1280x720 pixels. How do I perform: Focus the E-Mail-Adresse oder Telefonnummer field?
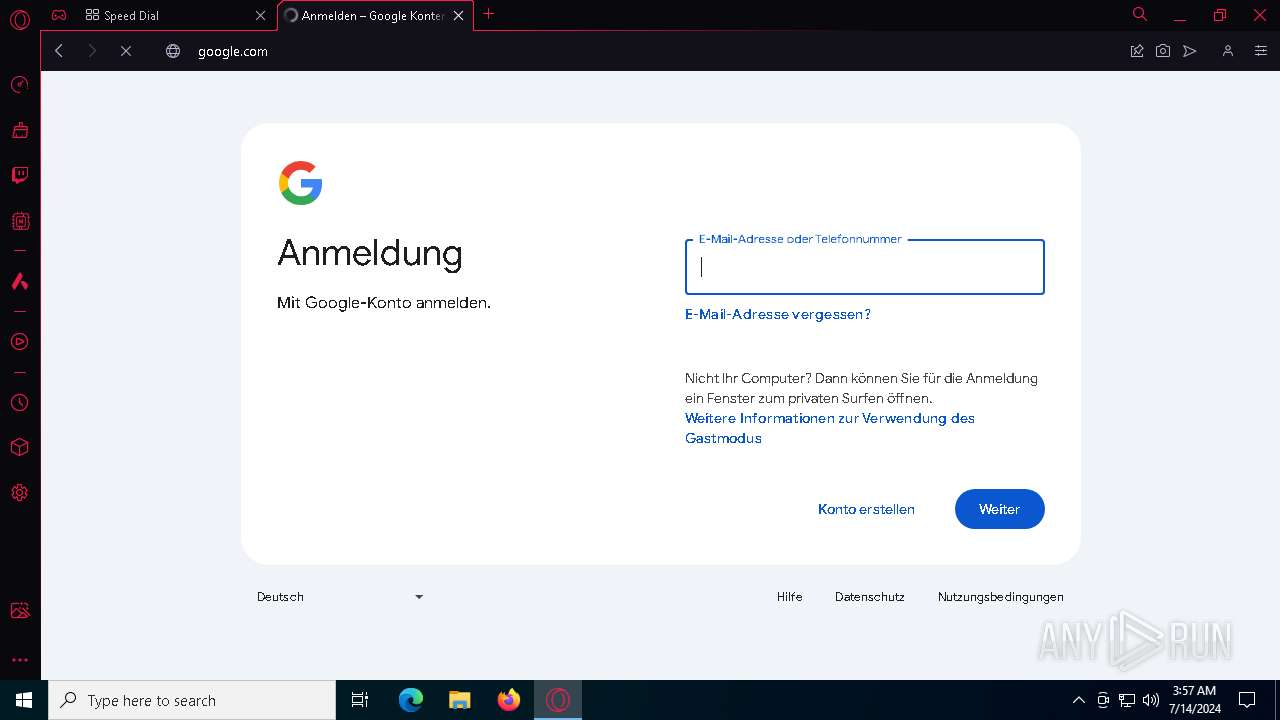(865, 267)
